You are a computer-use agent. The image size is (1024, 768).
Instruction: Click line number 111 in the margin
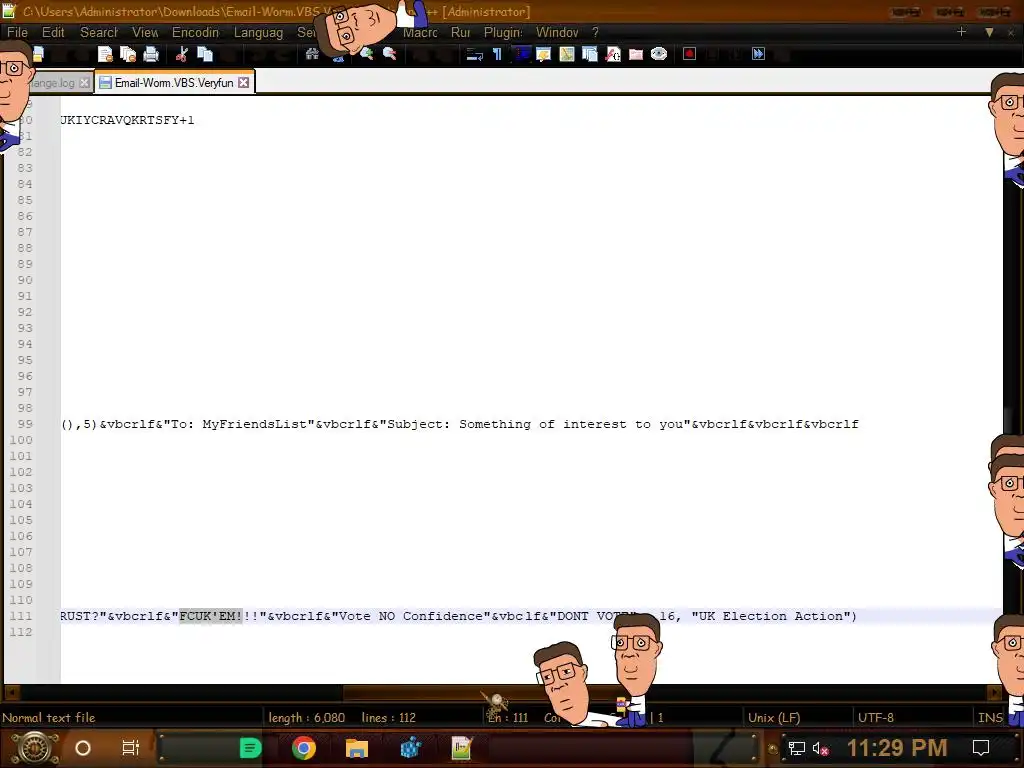(x=21, y=616)
